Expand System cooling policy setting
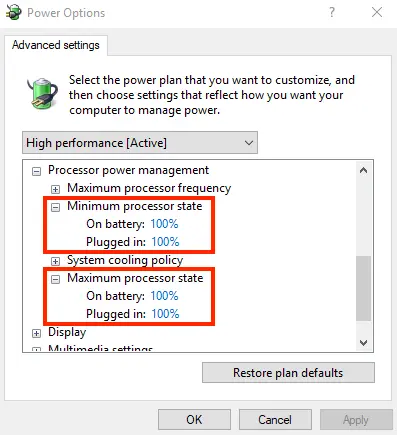The image size is (397, 435). pos(55,261)
